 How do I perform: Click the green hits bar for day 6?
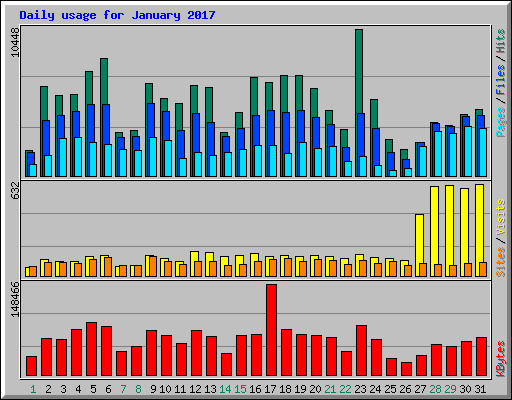104,81
